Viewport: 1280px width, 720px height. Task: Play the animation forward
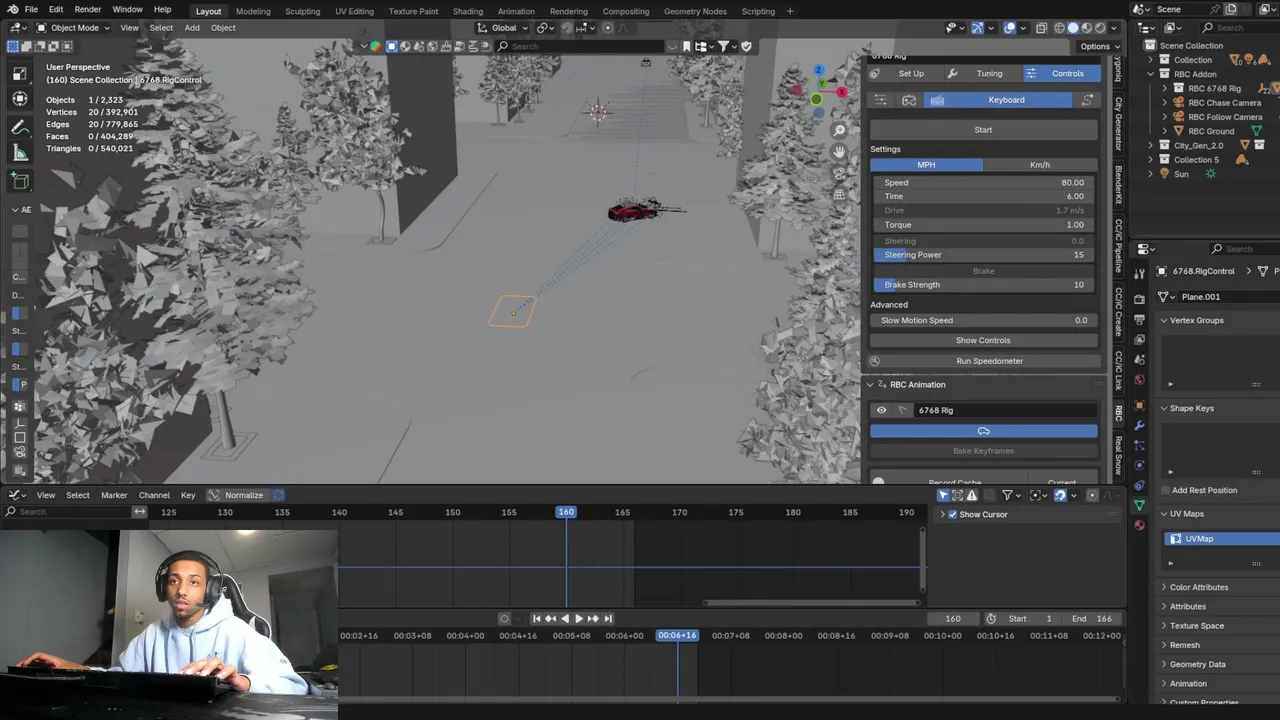pos(578,619)
